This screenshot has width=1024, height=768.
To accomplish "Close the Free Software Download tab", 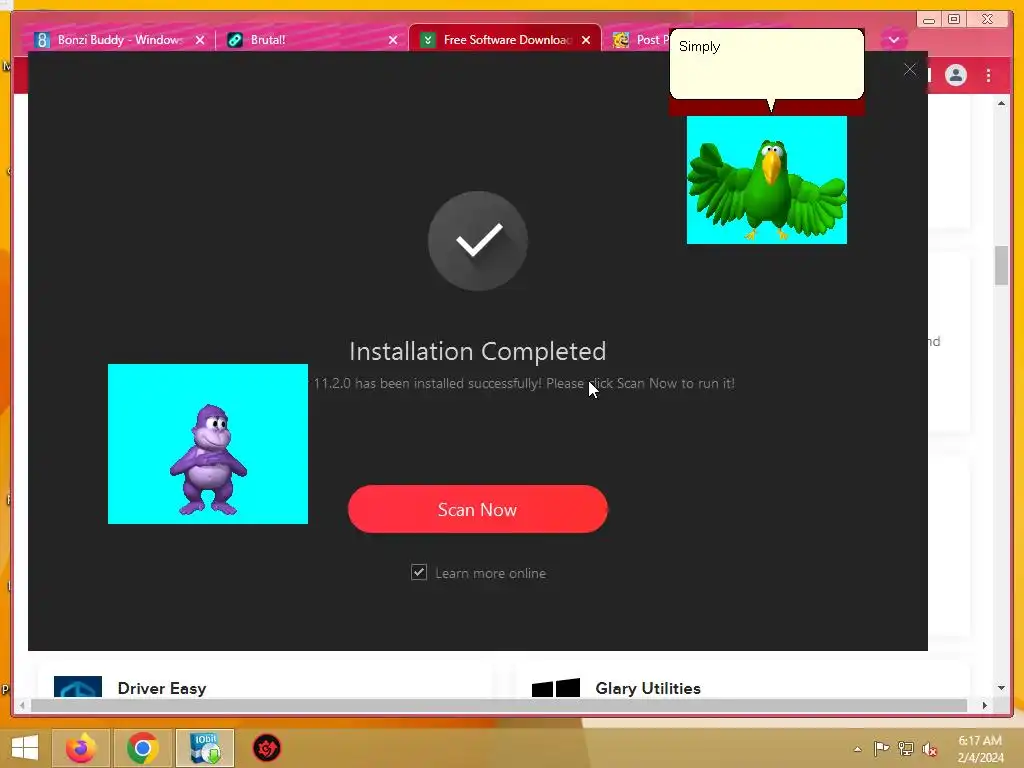I will click(x=586, y=40).
